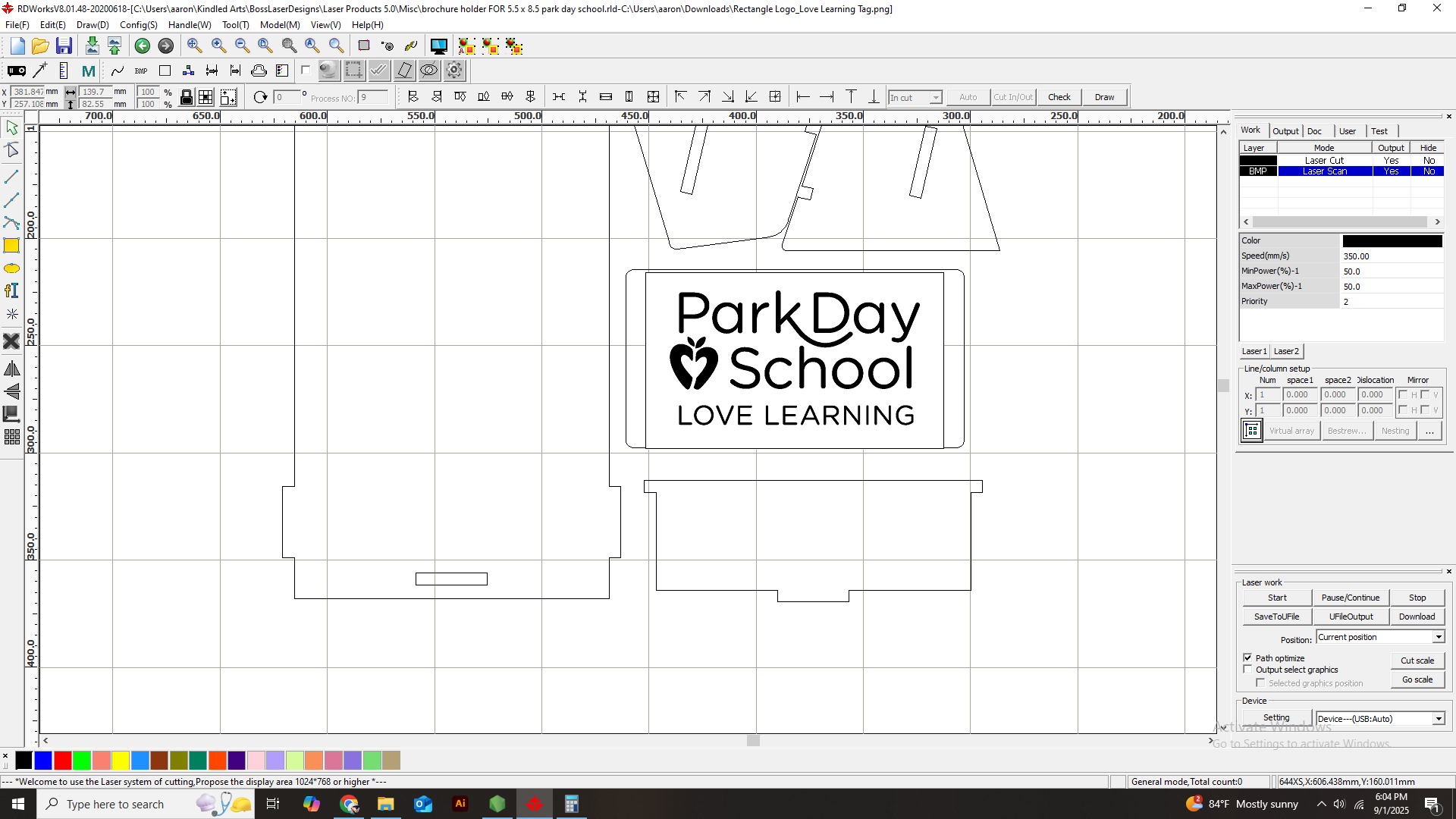Click the Process NO input field
1456x819 pixels.
(374, 97)
